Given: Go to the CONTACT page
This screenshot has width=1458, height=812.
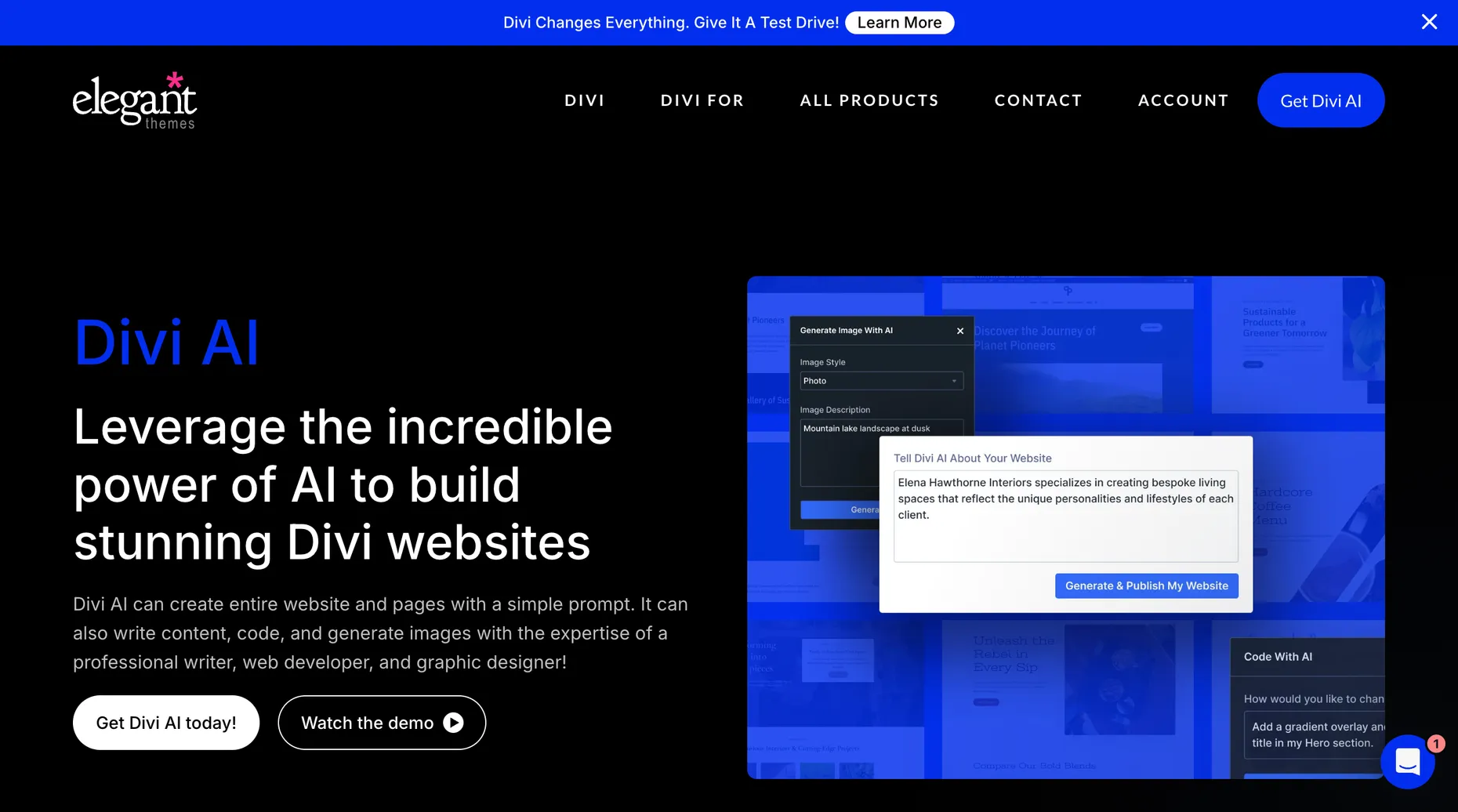Looking at the screenshot, I should tap(1038, 100).
